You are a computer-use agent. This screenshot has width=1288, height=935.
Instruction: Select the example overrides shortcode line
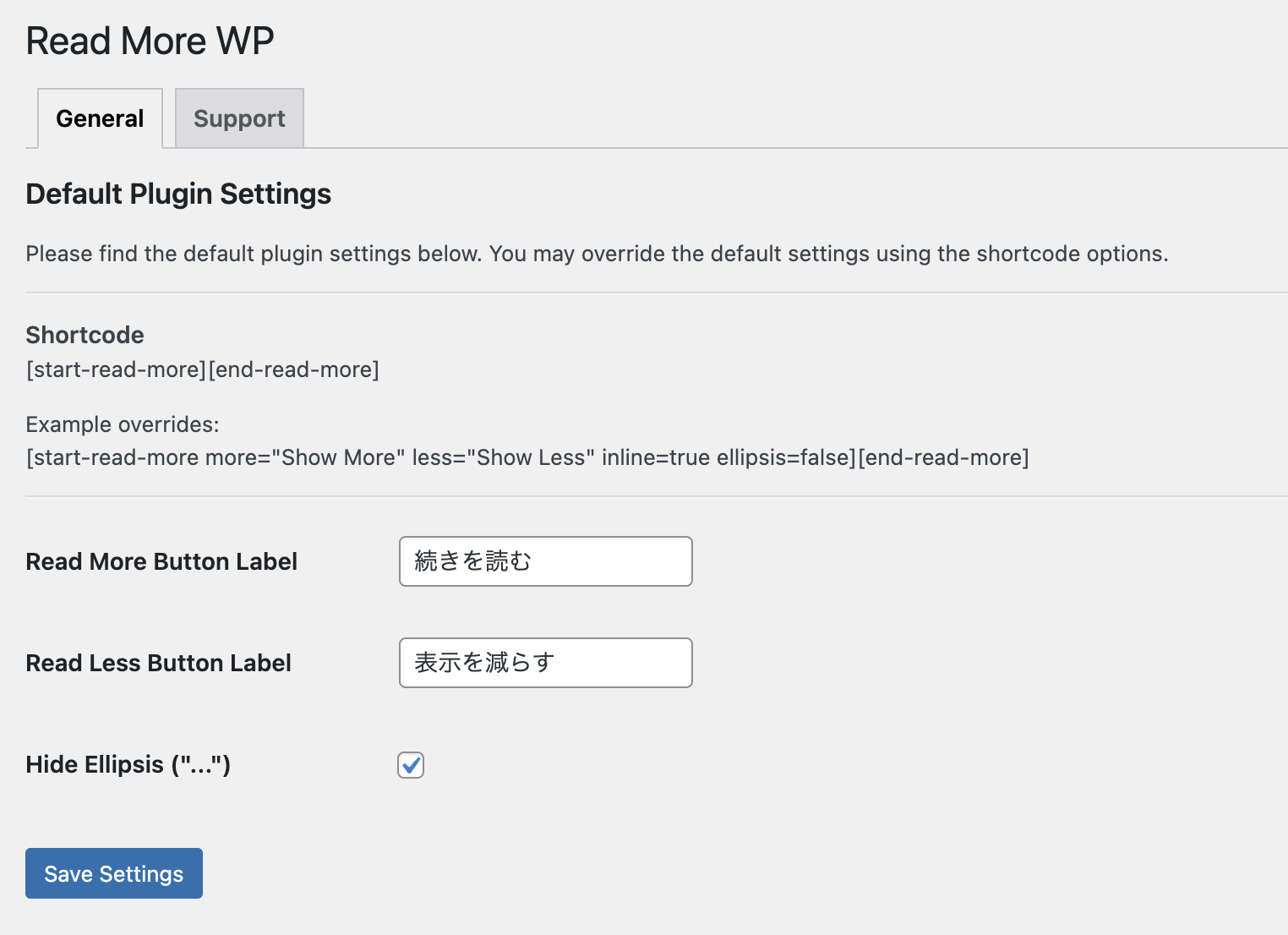pos(527,457)
